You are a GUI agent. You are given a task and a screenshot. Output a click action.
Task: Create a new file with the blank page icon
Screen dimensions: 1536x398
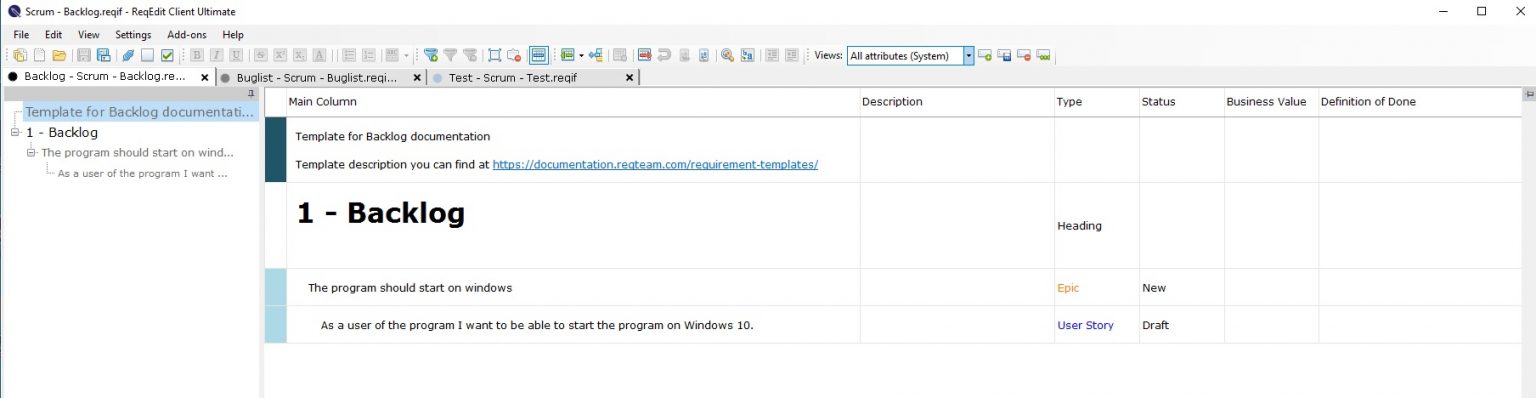[39, 55]
